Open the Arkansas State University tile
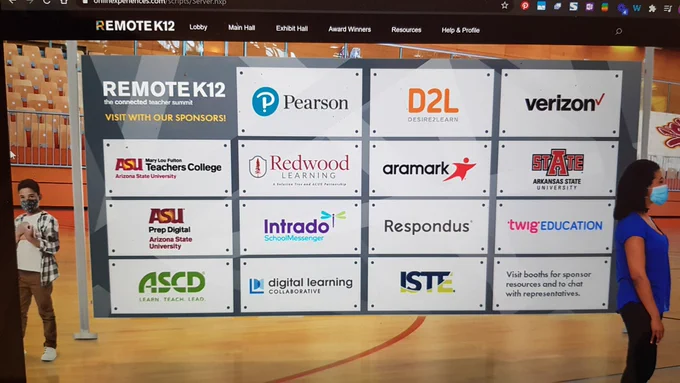680x383 pixels. [x=557, y=169]
